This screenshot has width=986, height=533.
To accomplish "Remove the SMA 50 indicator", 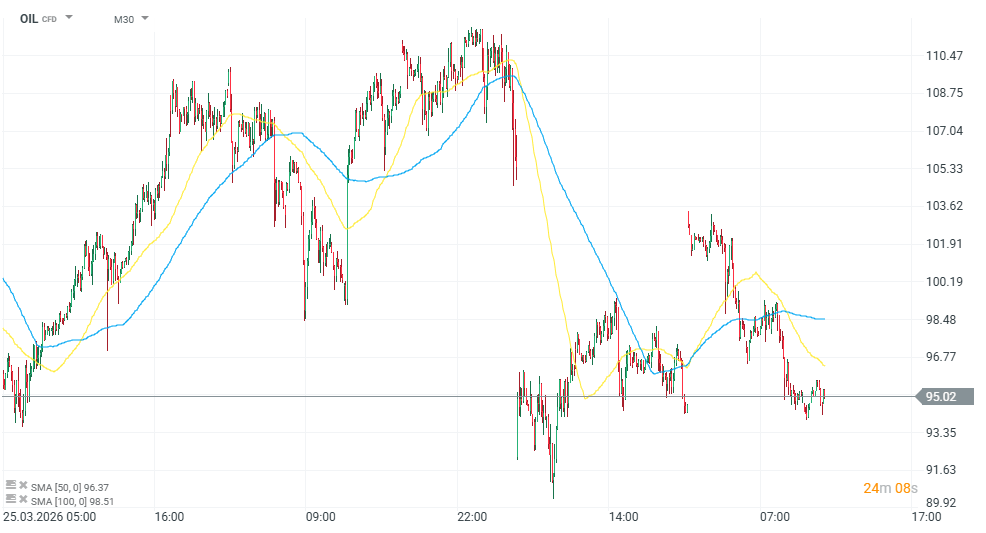I will click(x=23, y=486).
